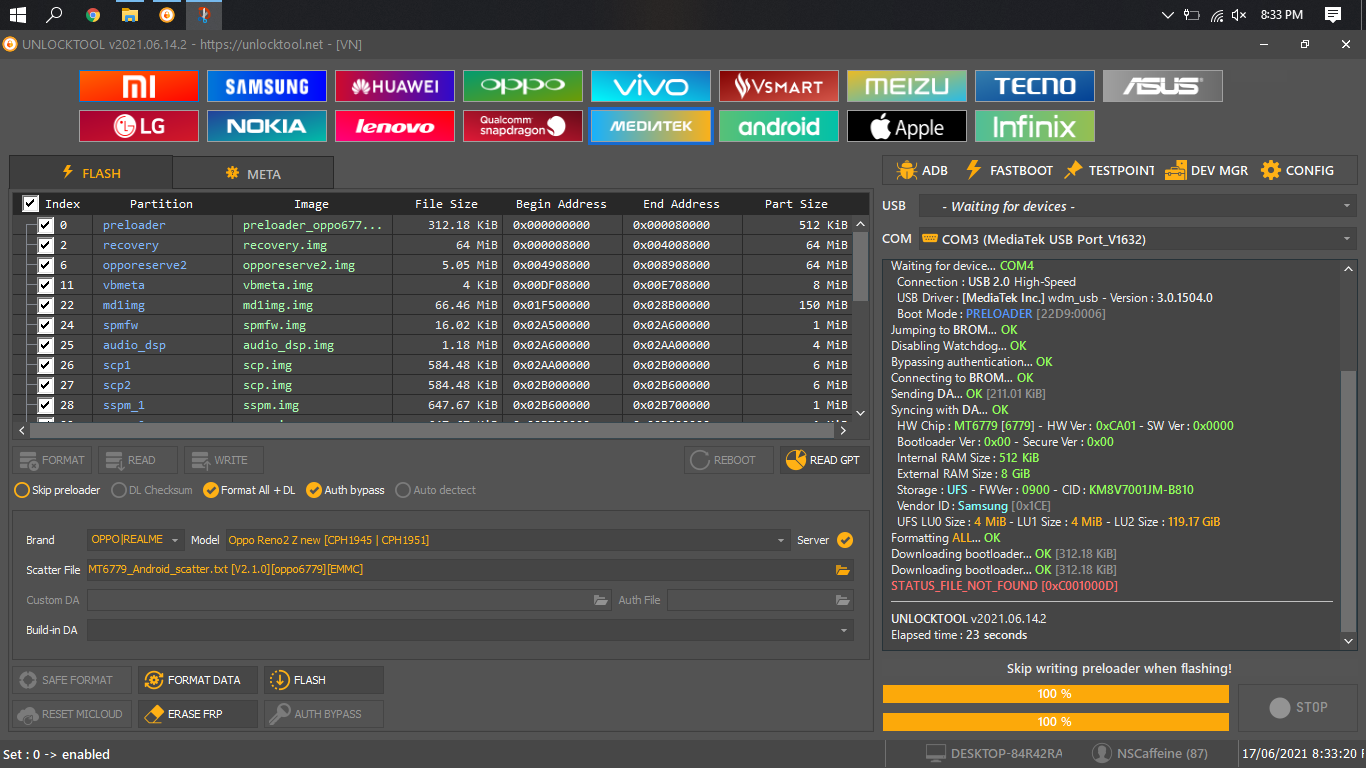
Task: Choose the MediaTek tile
Action: click(x=651, y=126)
